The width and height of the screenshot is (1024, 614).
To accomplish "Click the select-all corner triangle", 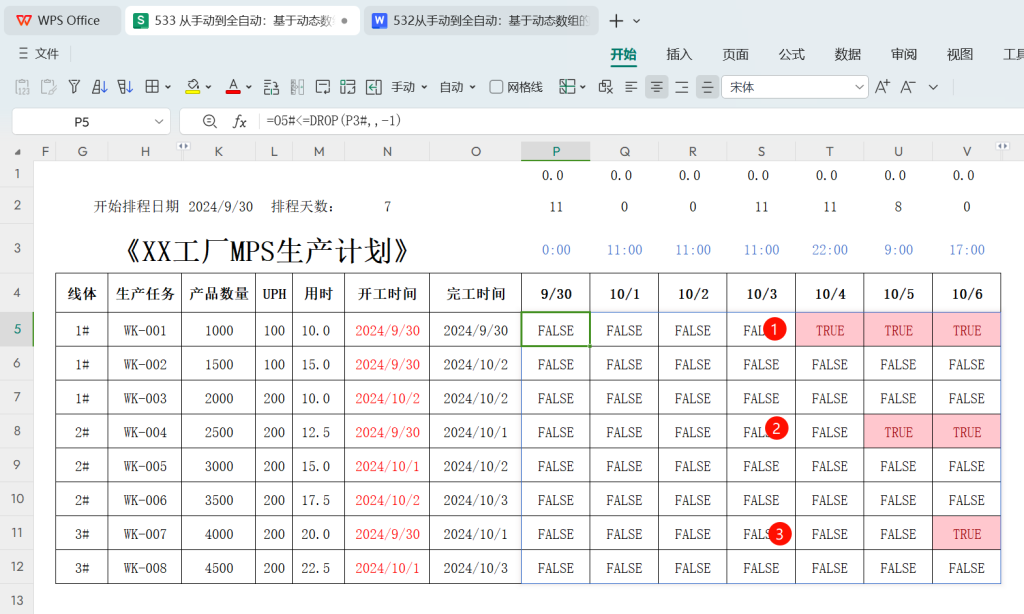I will pyautogui.click(x=18, y=152).
